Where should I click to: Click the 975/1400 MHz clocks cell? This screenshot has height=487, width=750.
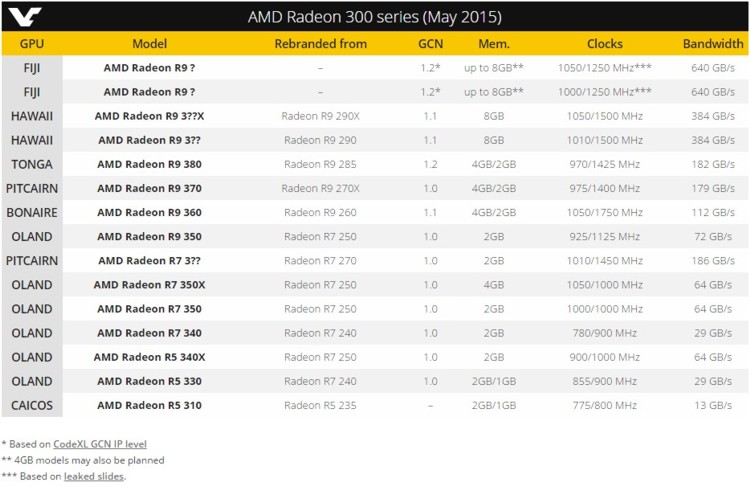(x=605, y=188)
